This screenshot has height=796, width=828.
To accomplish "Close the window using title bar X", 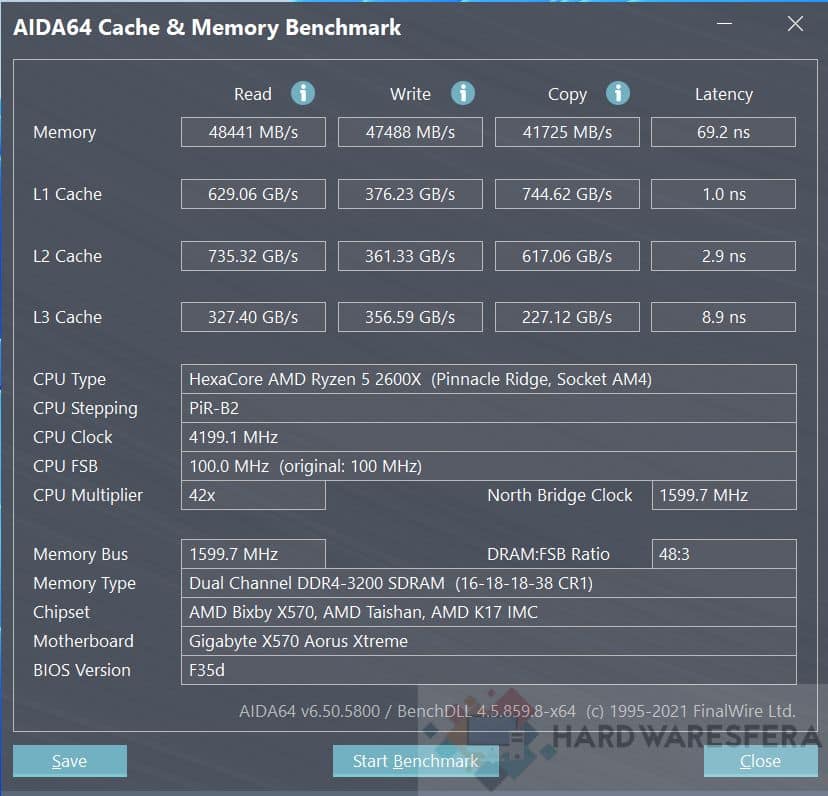I will pos(795,23).
